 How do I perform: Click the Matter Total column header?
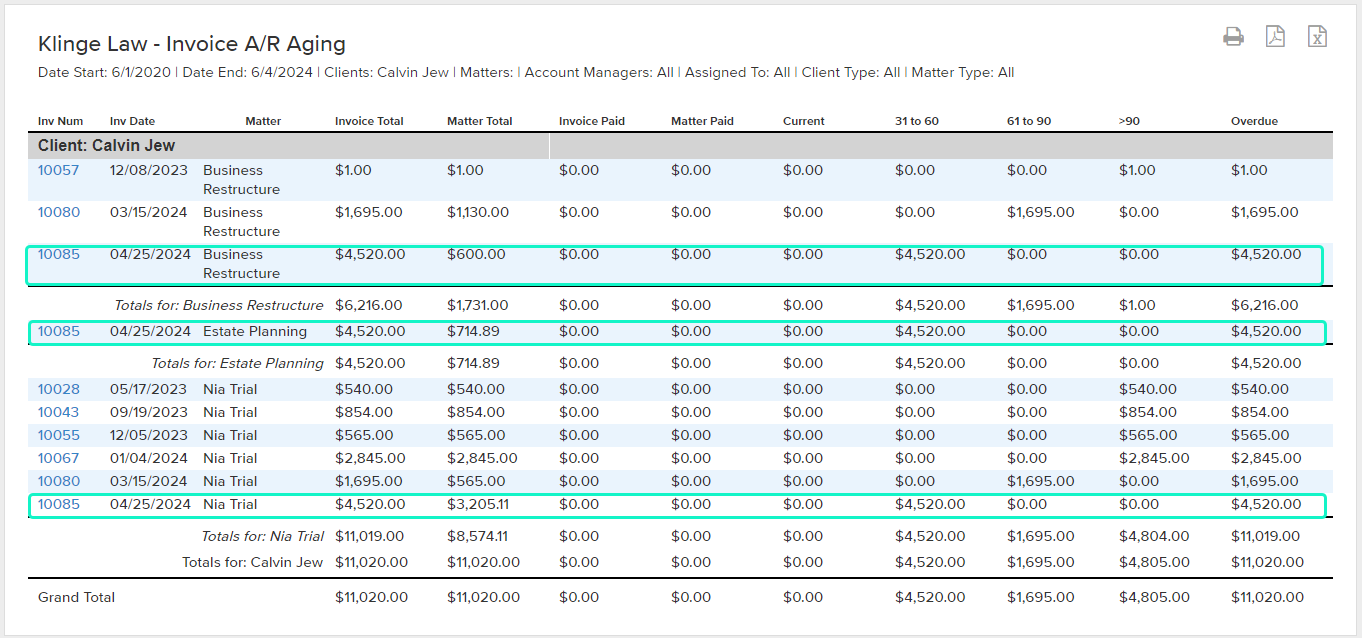(479, 121)
